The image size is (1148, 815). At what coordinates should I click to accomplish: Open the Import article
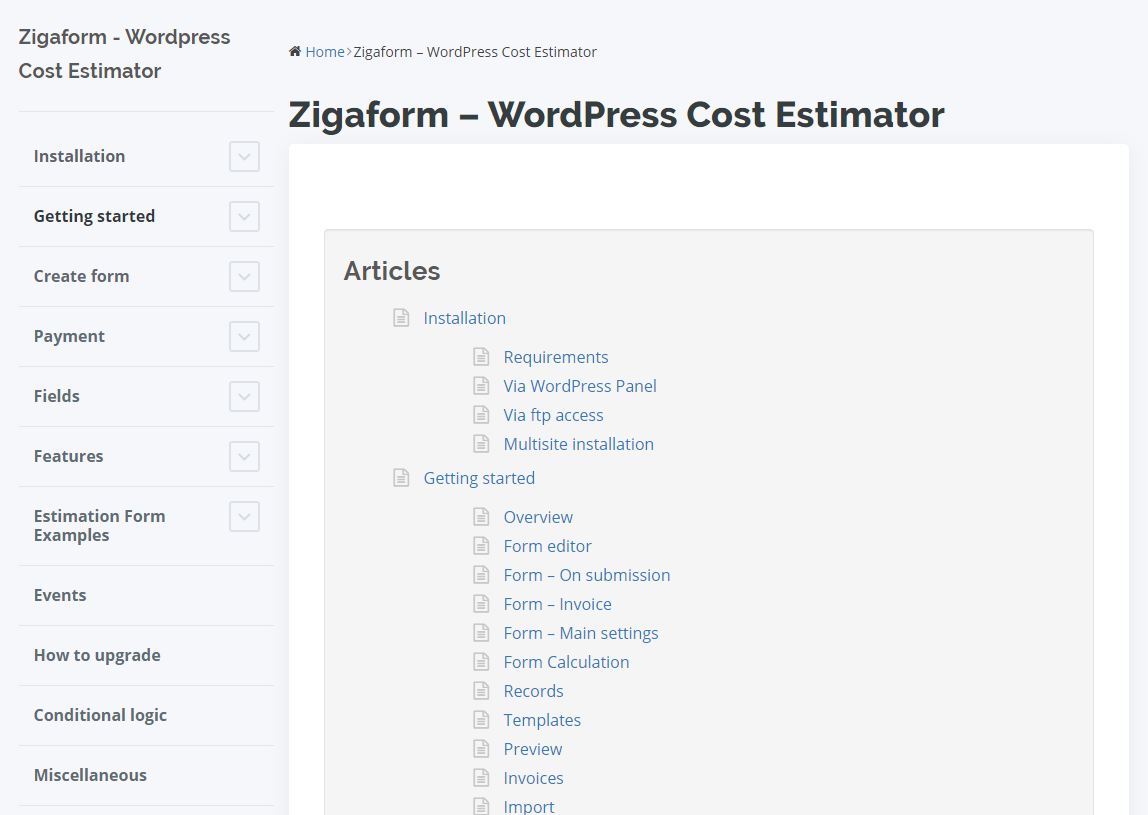point(529,806)
